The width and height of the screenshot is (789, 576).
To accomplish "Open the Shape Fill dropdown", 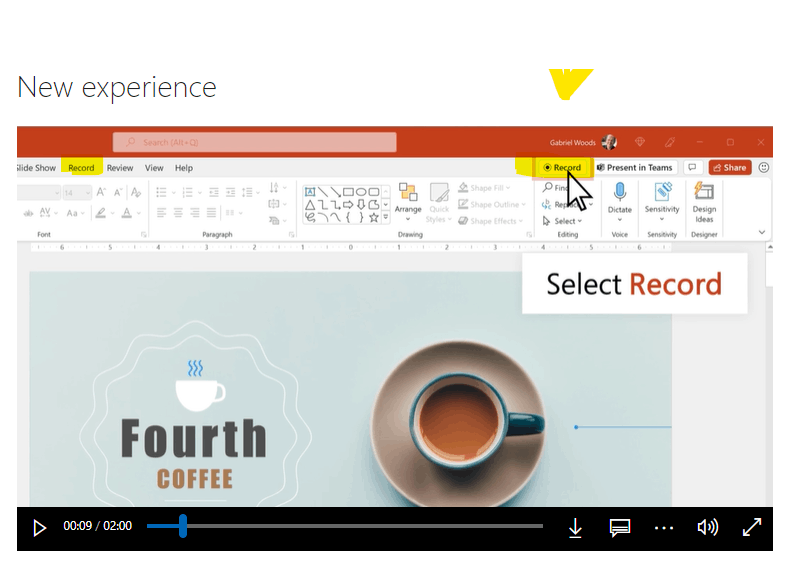I will pos(484,188).
